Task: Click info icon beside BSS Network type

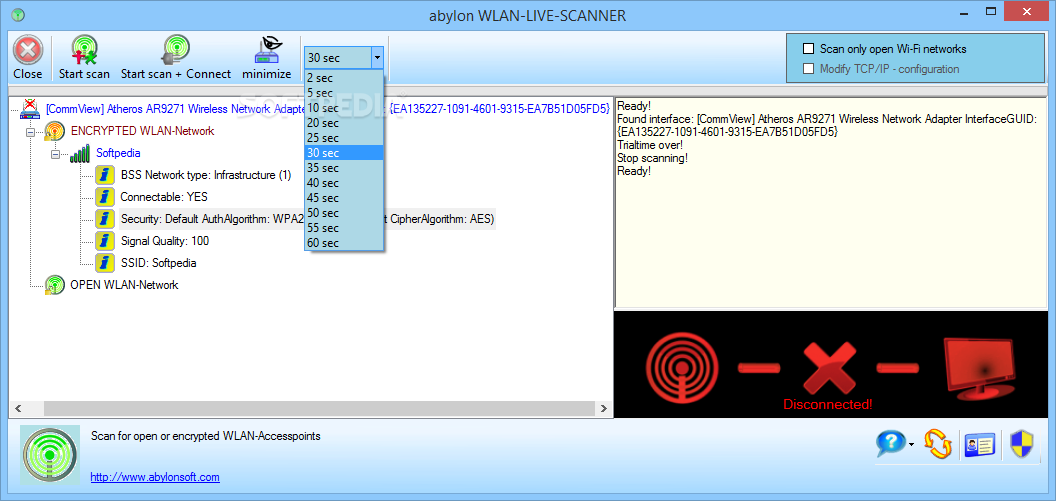Action: (x=104, y=175)
